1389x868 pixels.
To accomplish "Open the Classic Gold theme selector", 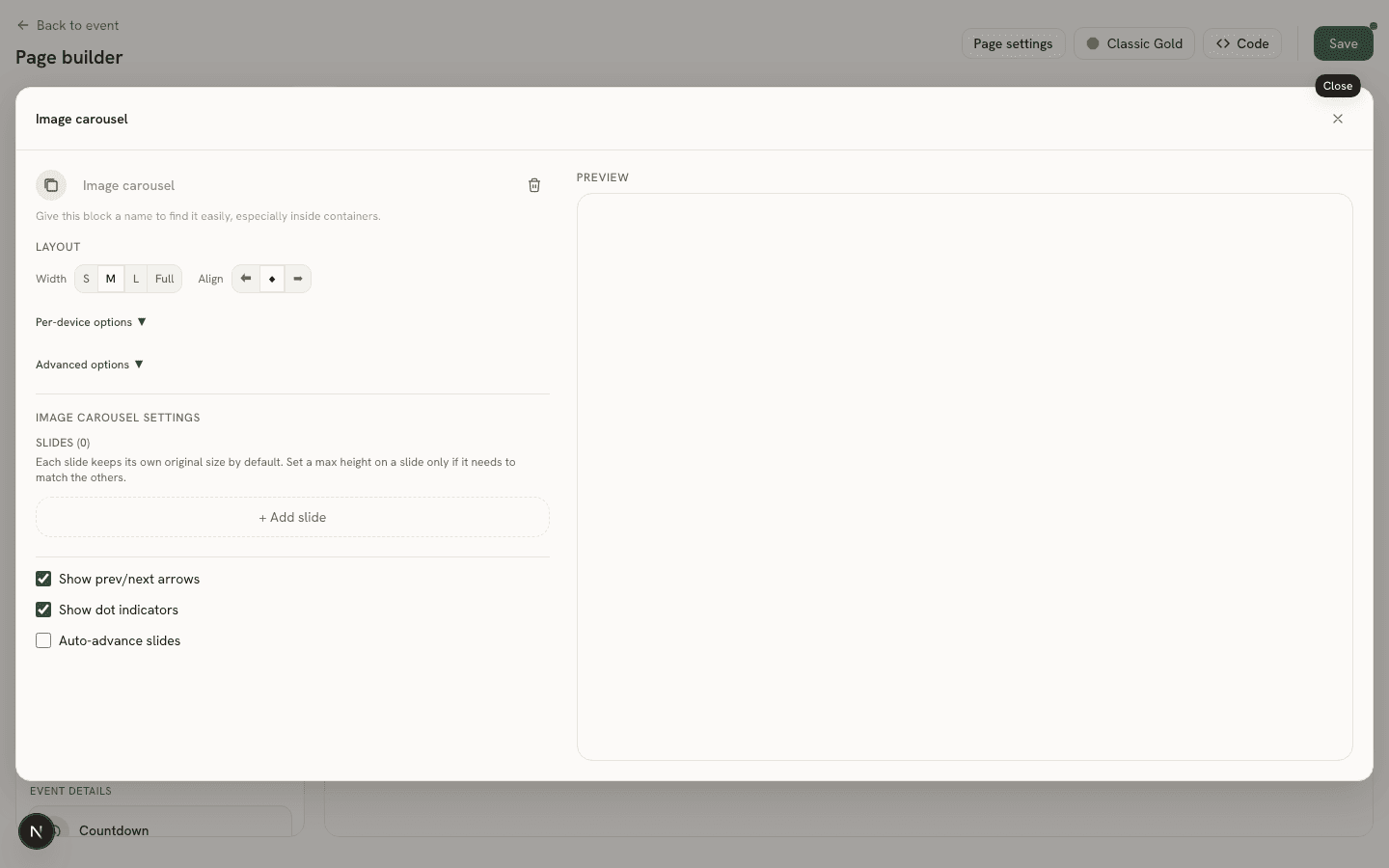I will (1134, 43).
